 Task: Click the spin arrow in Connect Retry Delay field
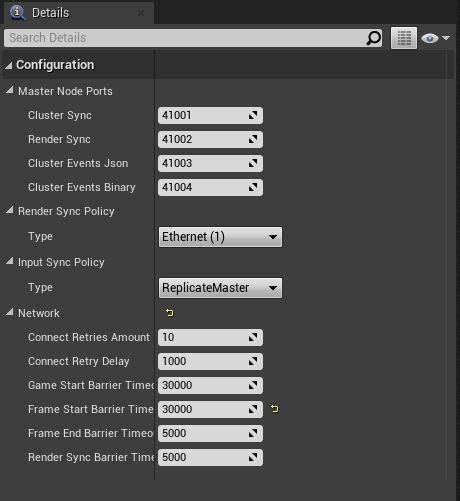[253, 361]
